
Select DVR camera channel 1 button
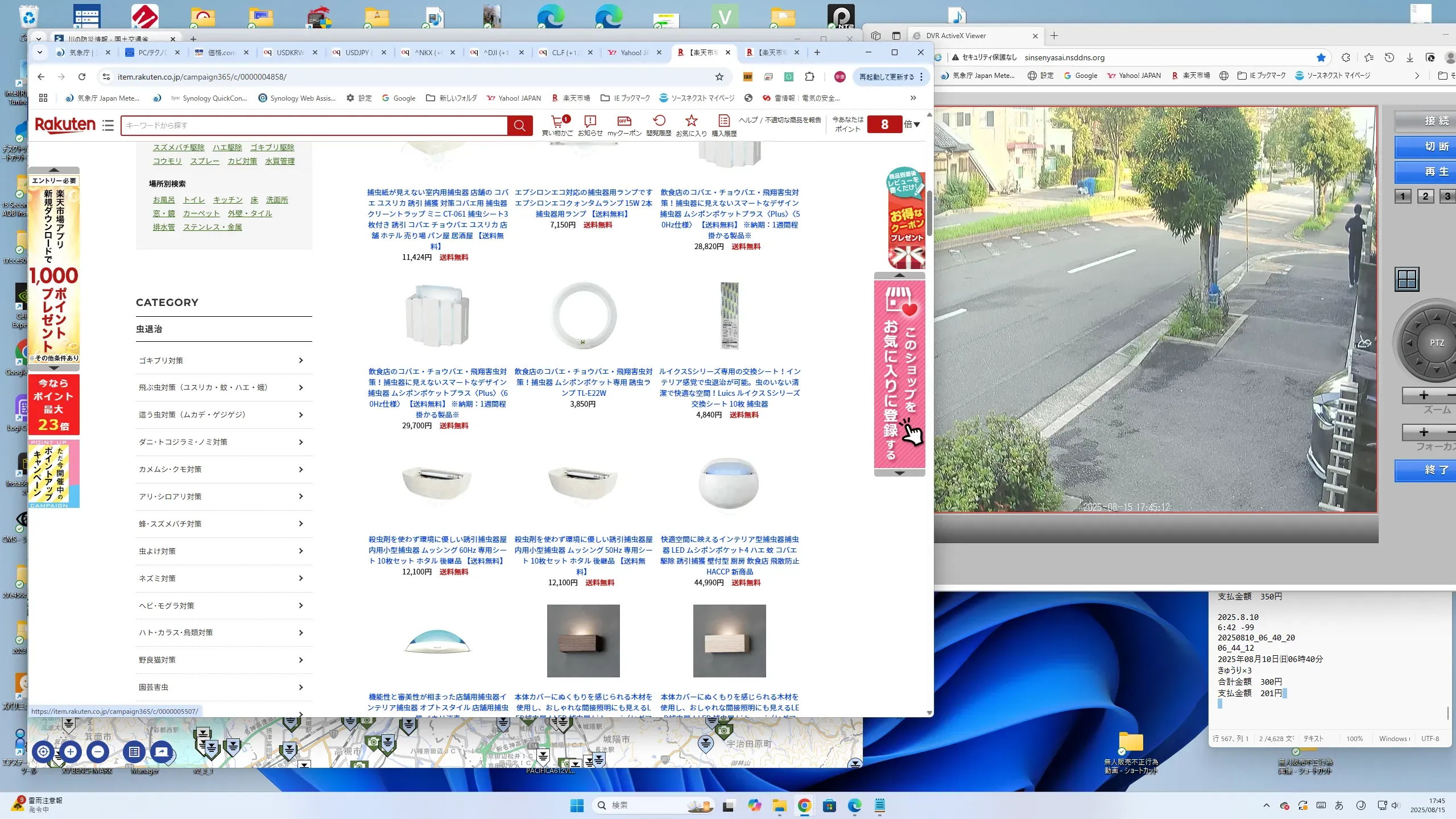tap(1403, 197)
